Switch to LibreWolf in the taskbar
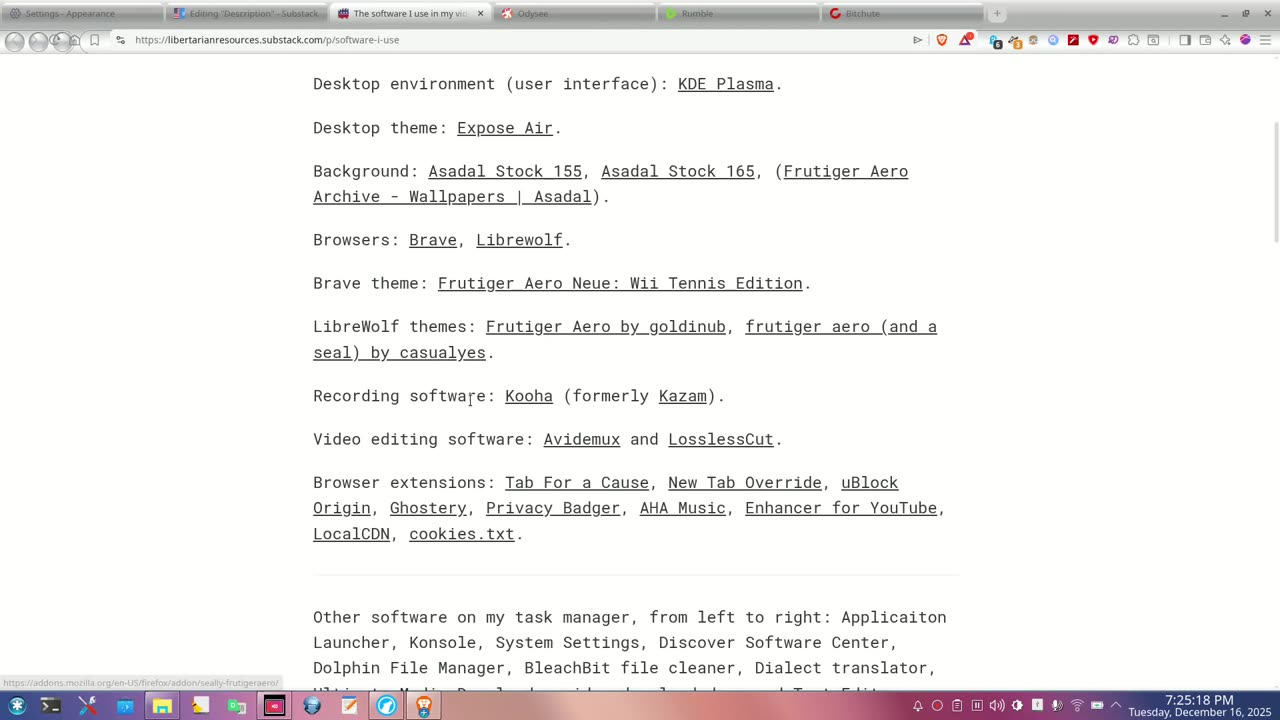The image size is (1280, 720). tap(386, 706)
